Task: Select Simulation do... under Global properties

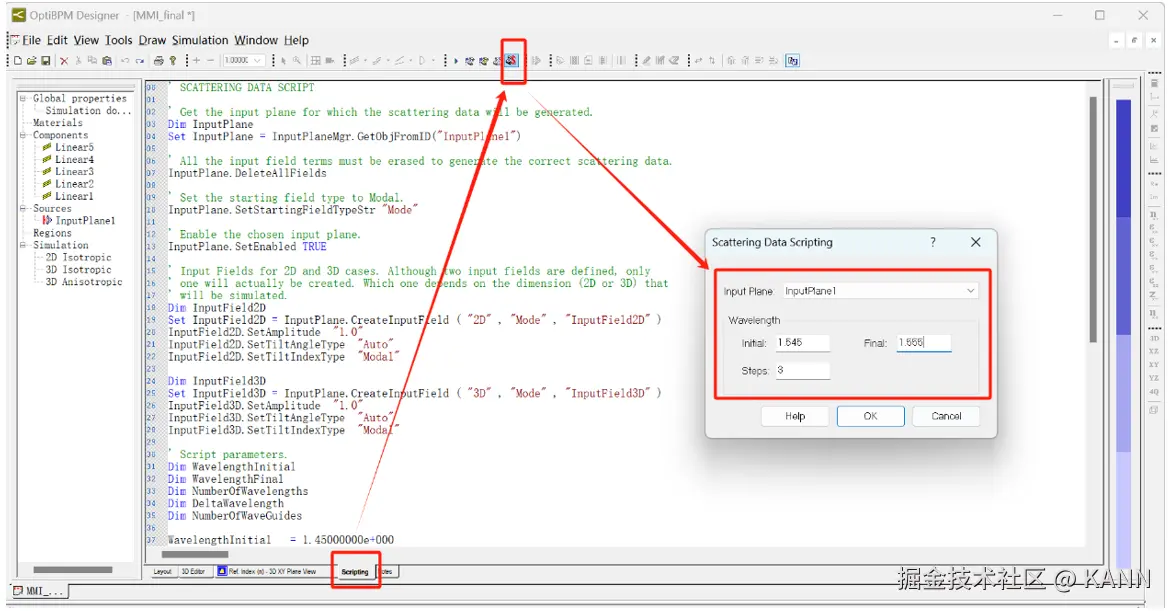Action: (x=88, y=110)
